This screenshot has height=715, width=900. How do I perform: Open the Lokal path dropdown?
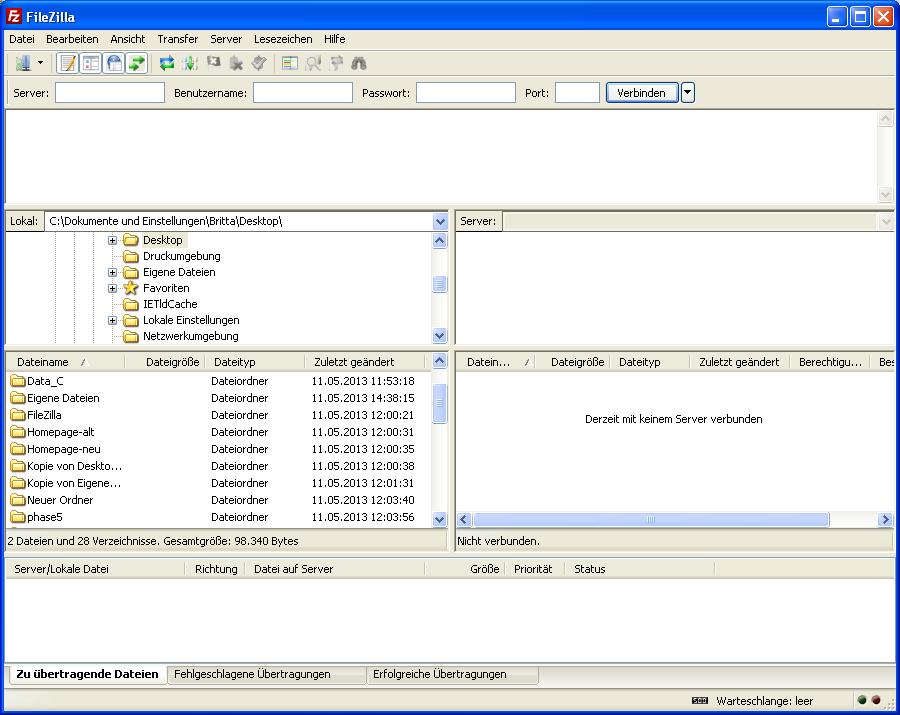point(440,222)
